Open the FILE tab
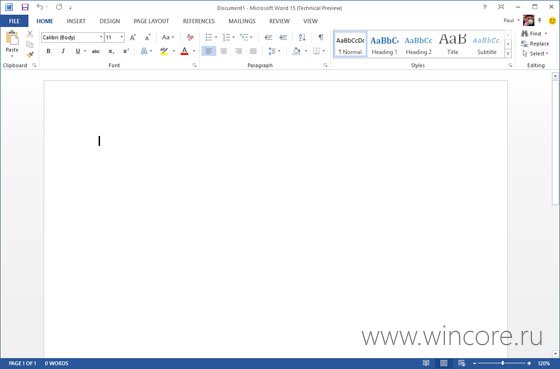 pyautogui.click(x=14, y=21)
